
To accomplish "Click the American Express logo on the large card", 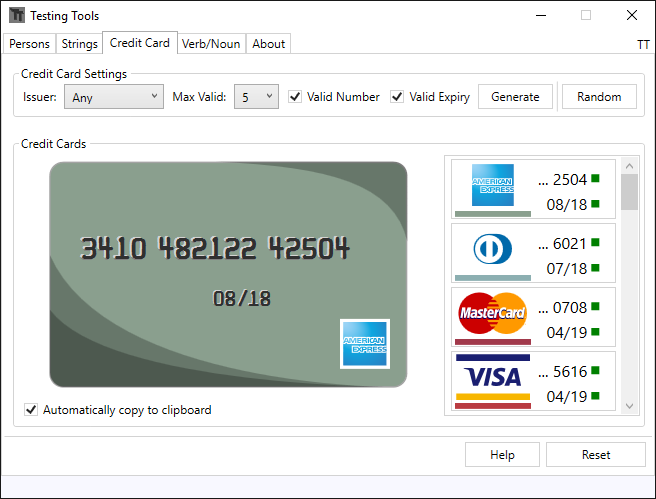I will coord(365,344).
